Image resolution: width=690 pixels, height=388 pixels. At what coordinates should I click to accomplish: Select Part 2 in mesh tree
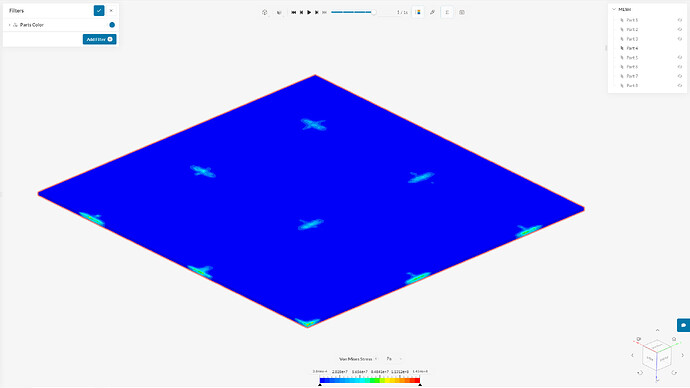[x=632, y=29]
